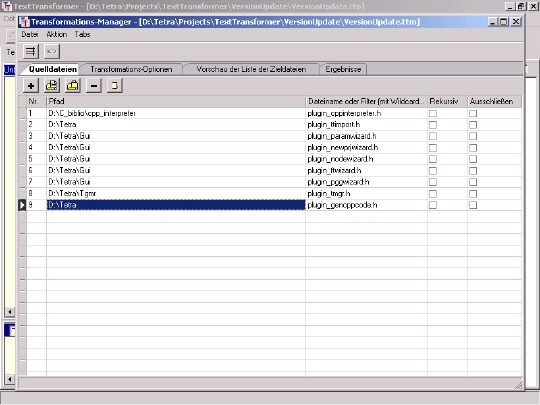540x405 pixels.
Task: Click the add file icon with document and folder
Action: pos(52,85)
